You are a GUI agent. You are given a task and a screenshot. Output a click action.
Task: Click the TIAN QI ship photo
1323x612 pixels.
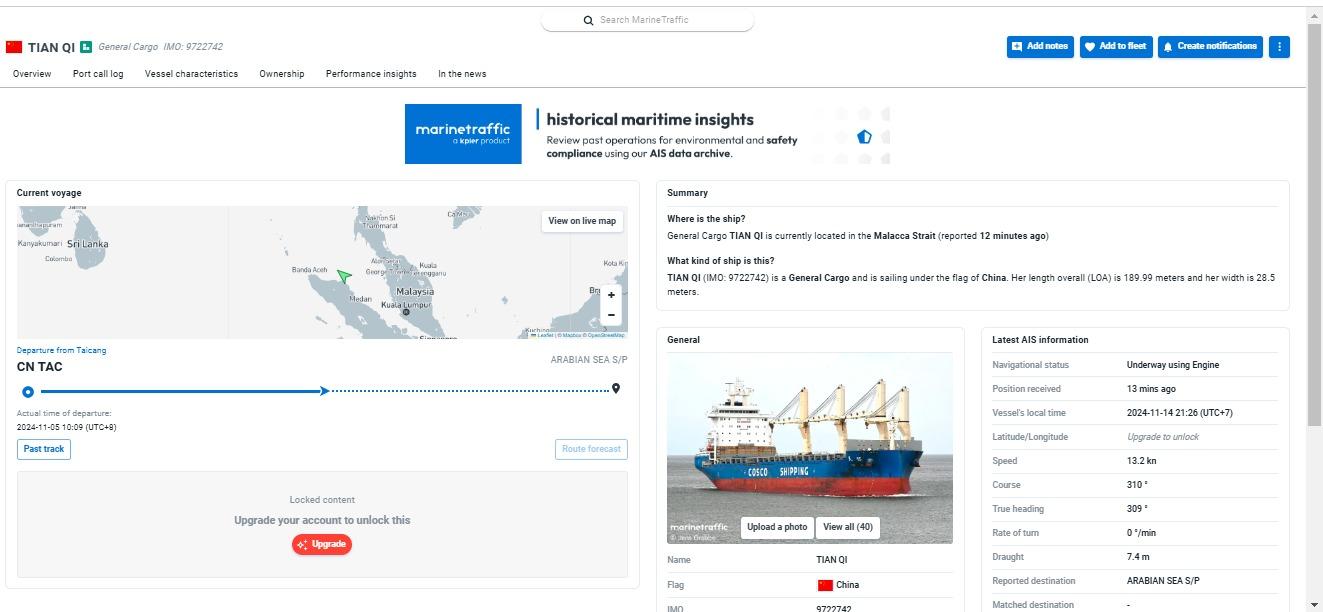click(810, 448)
